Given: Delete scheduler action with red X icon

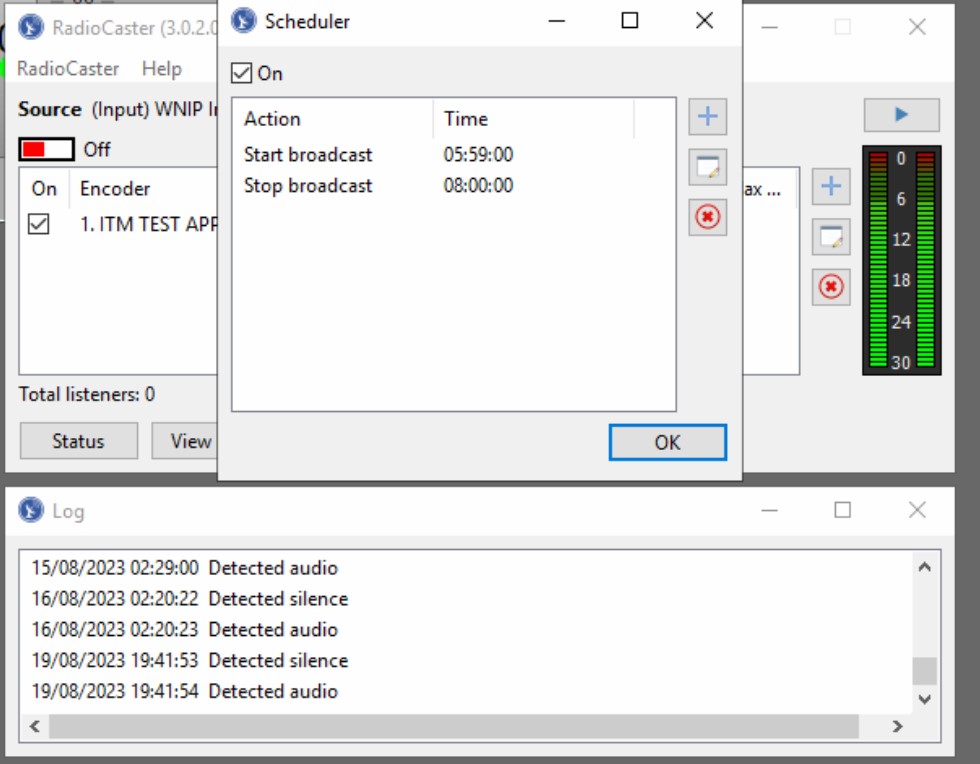Looking at the screenshot, I should 708,218.
